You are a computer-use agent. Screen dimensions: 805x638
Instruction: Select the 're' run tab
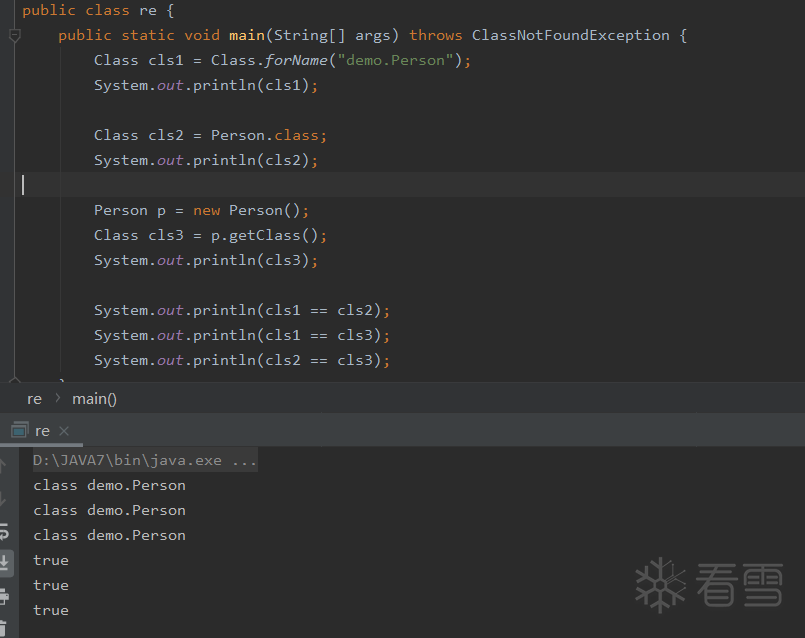42,431
